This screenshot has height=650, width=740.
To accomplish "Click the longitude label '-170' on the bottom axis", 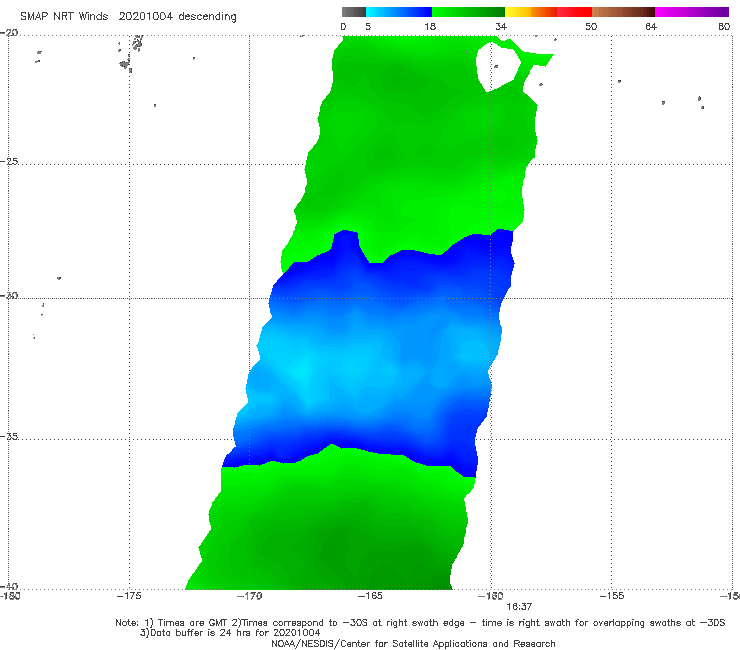I will (249, 596).
